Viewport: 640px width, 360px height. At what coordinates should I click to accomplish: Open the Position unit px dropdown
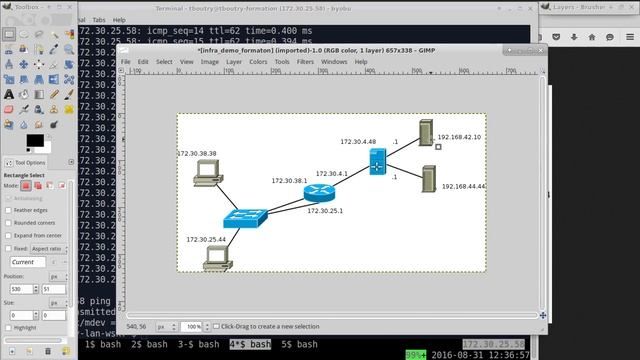pyautogui.click(x=58, y=277)
